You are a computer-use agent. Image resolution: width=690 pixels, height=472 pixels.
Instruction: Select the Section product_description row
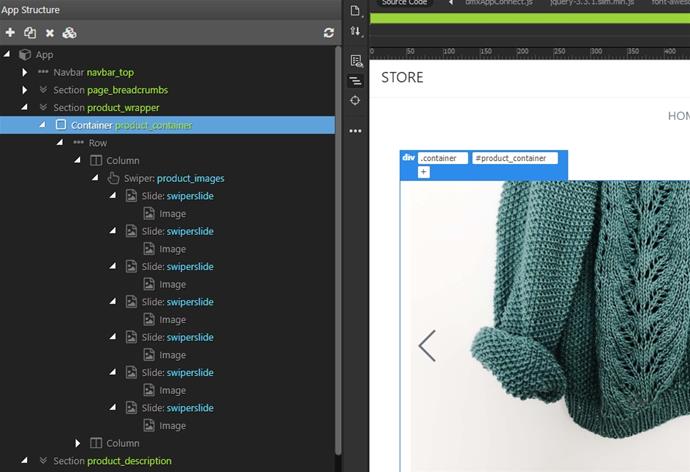pos(167,461)
